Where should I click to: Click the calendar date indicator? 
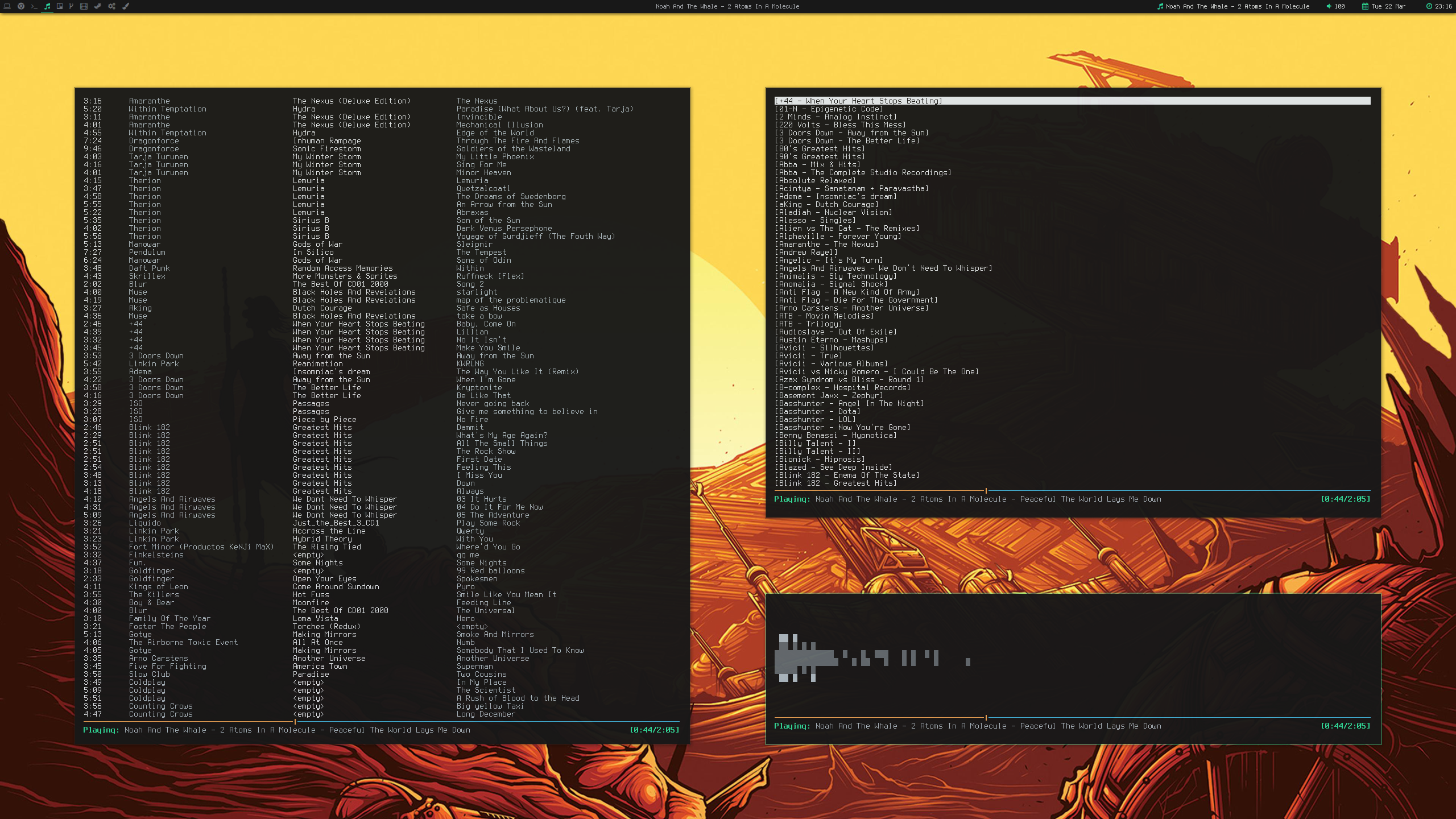[1387, 6]
